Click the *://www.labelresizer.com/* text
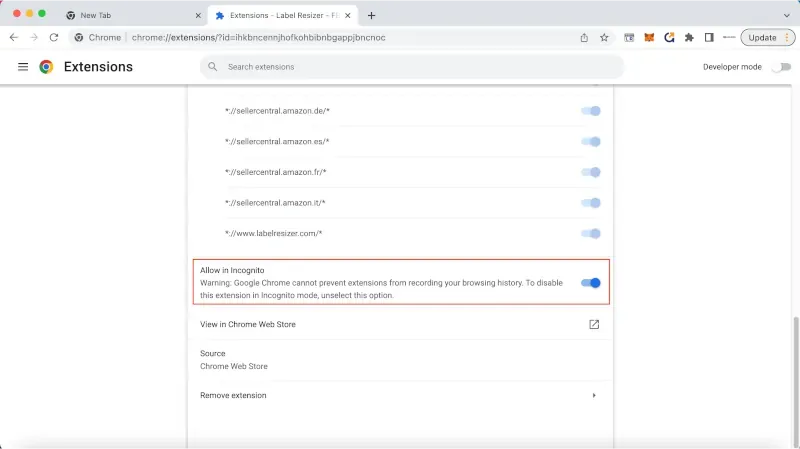800x449 pixels. (273, 233)
